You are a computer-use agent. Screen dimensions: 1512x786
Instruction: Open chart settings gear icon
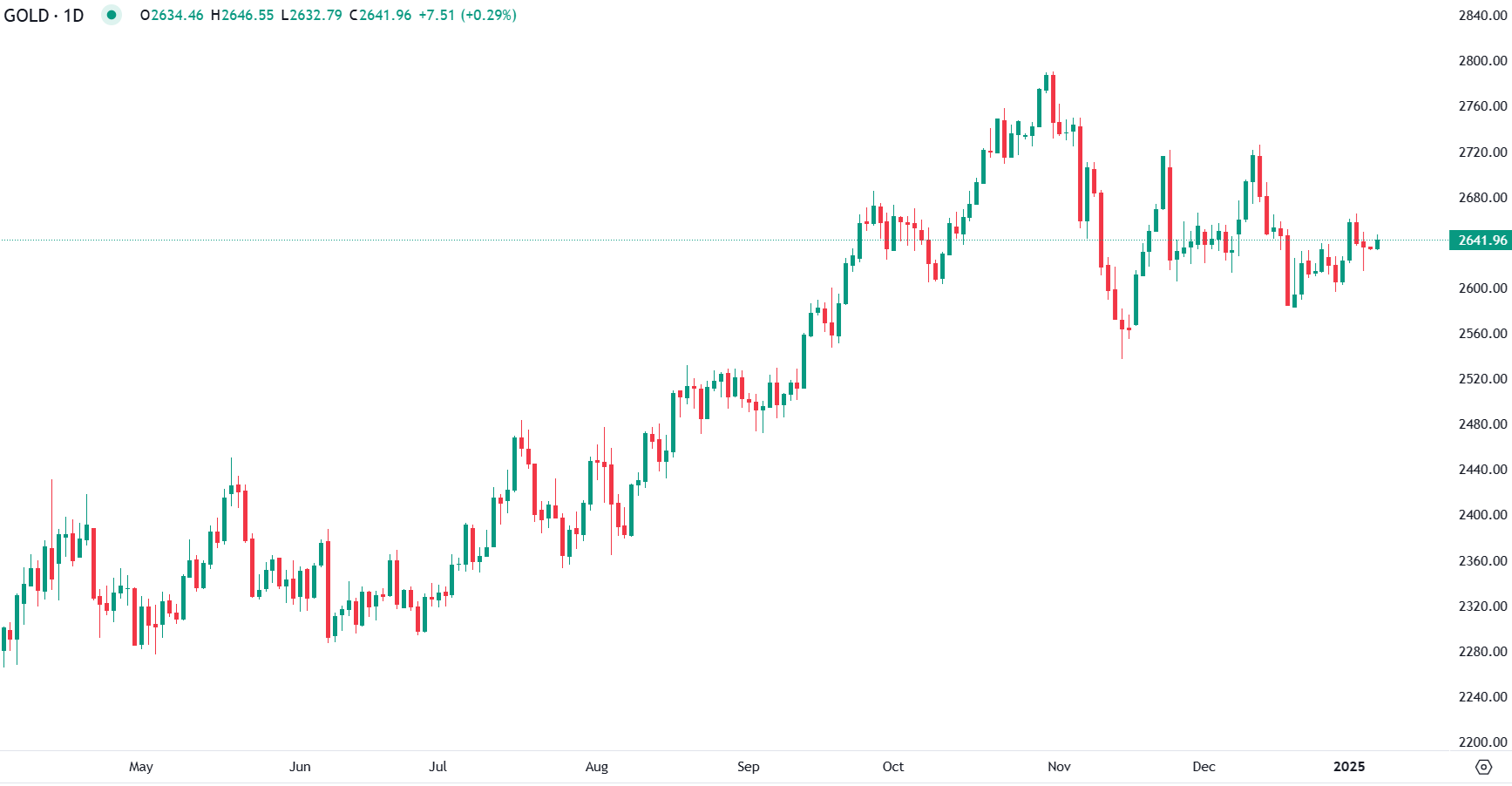point(1483,767)
